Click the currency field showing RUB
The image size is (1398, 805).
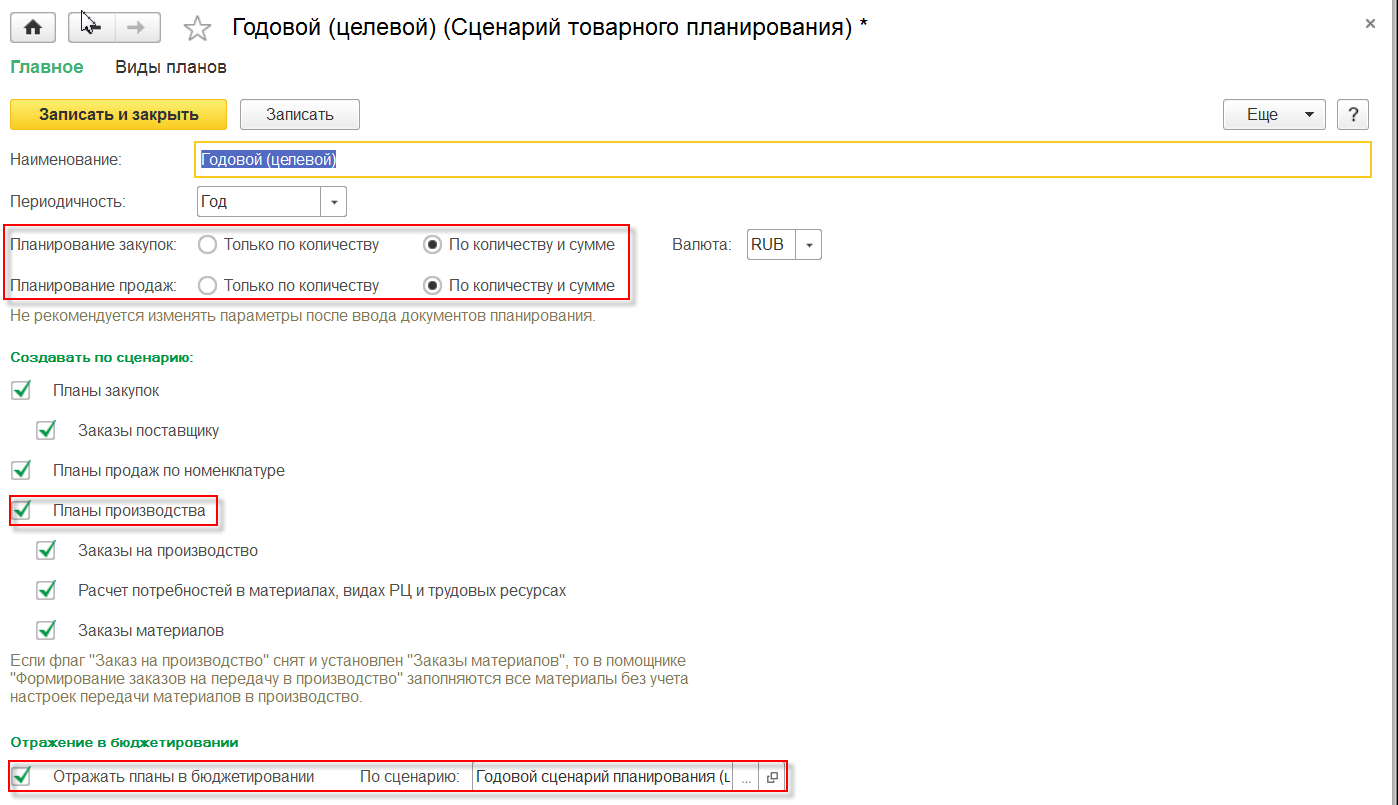tap(772, 244)
